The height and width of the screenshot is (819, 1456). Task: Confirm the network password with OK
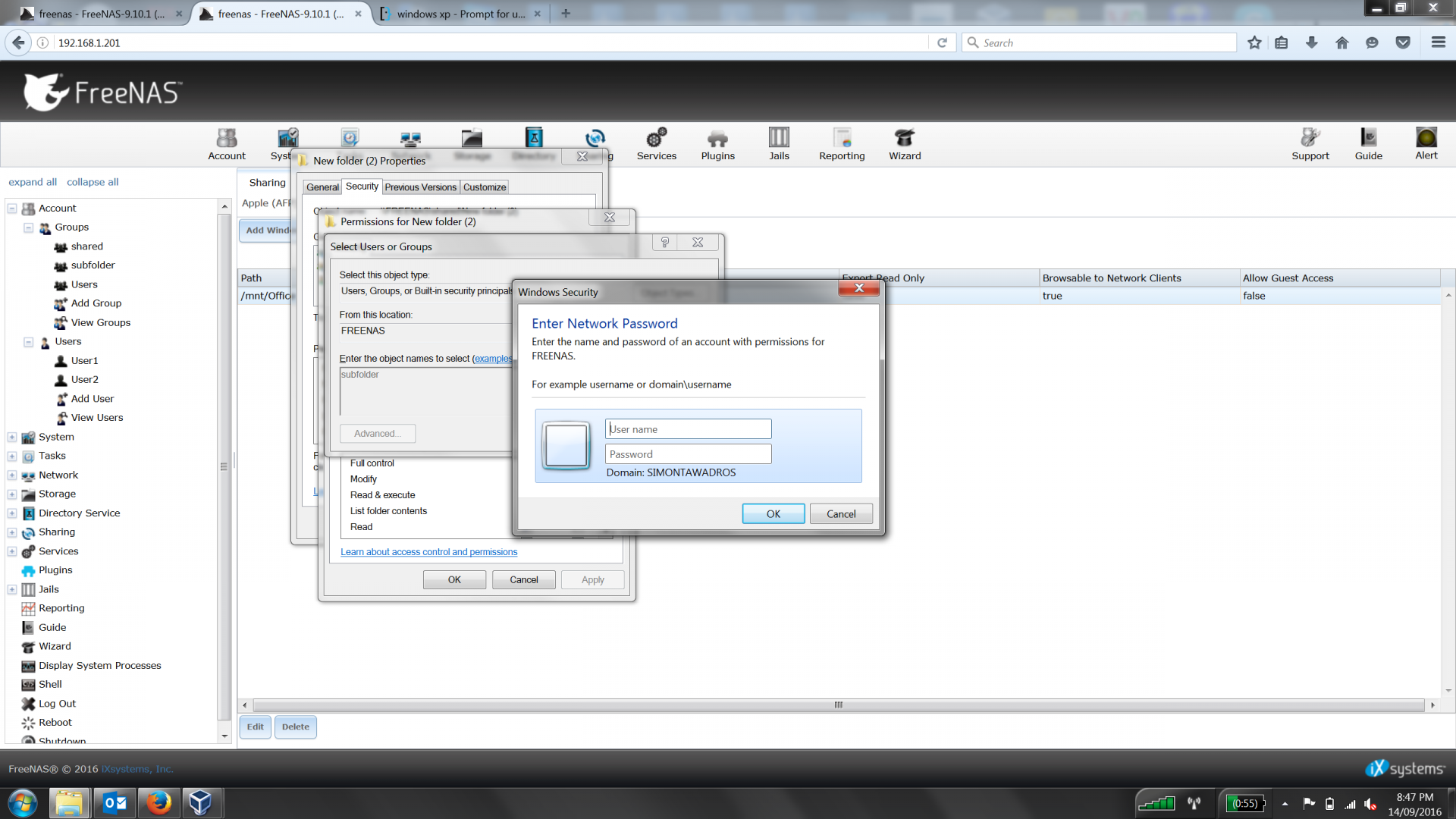(773, 514)
